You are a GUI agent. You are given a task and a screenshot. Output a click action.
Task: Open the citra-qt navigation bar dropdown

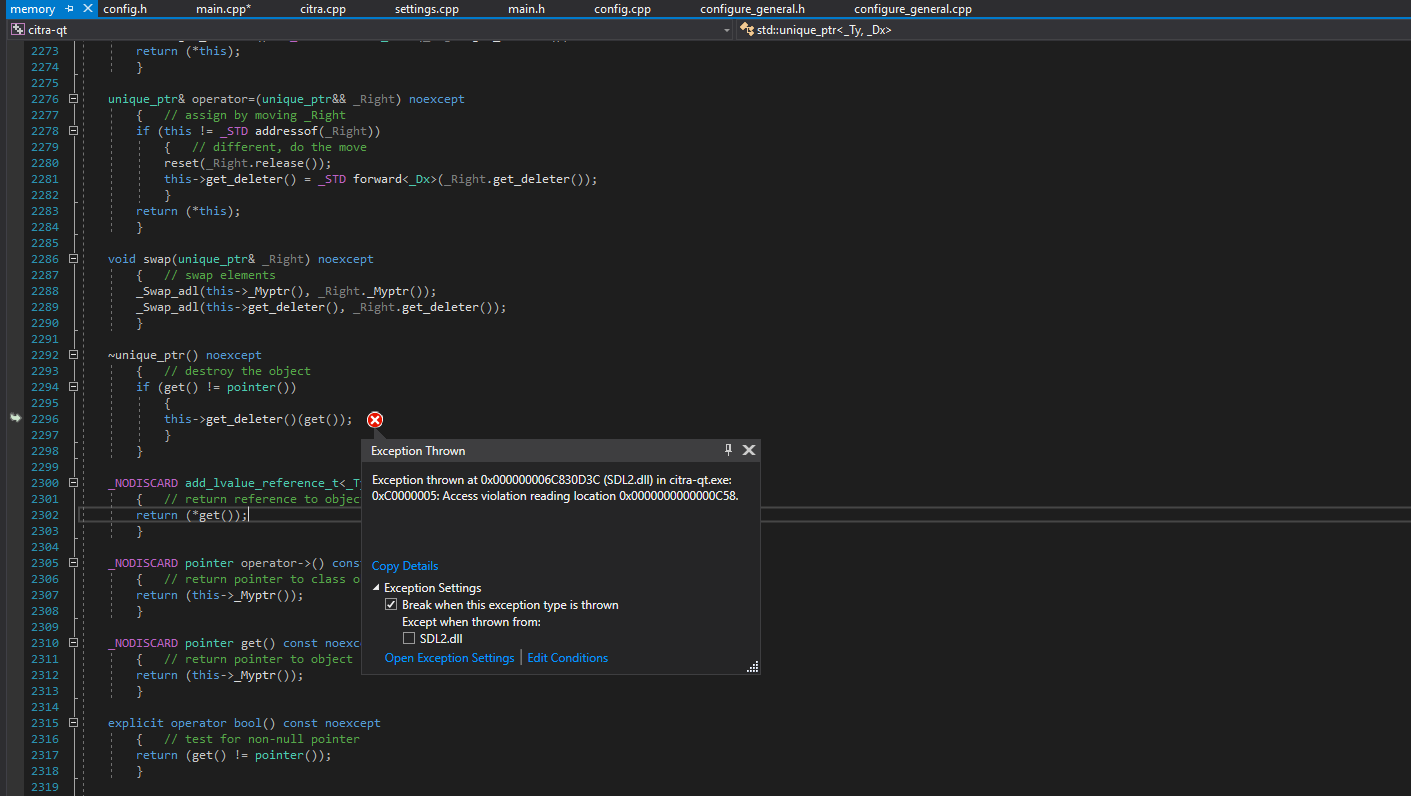coord(727,30)
